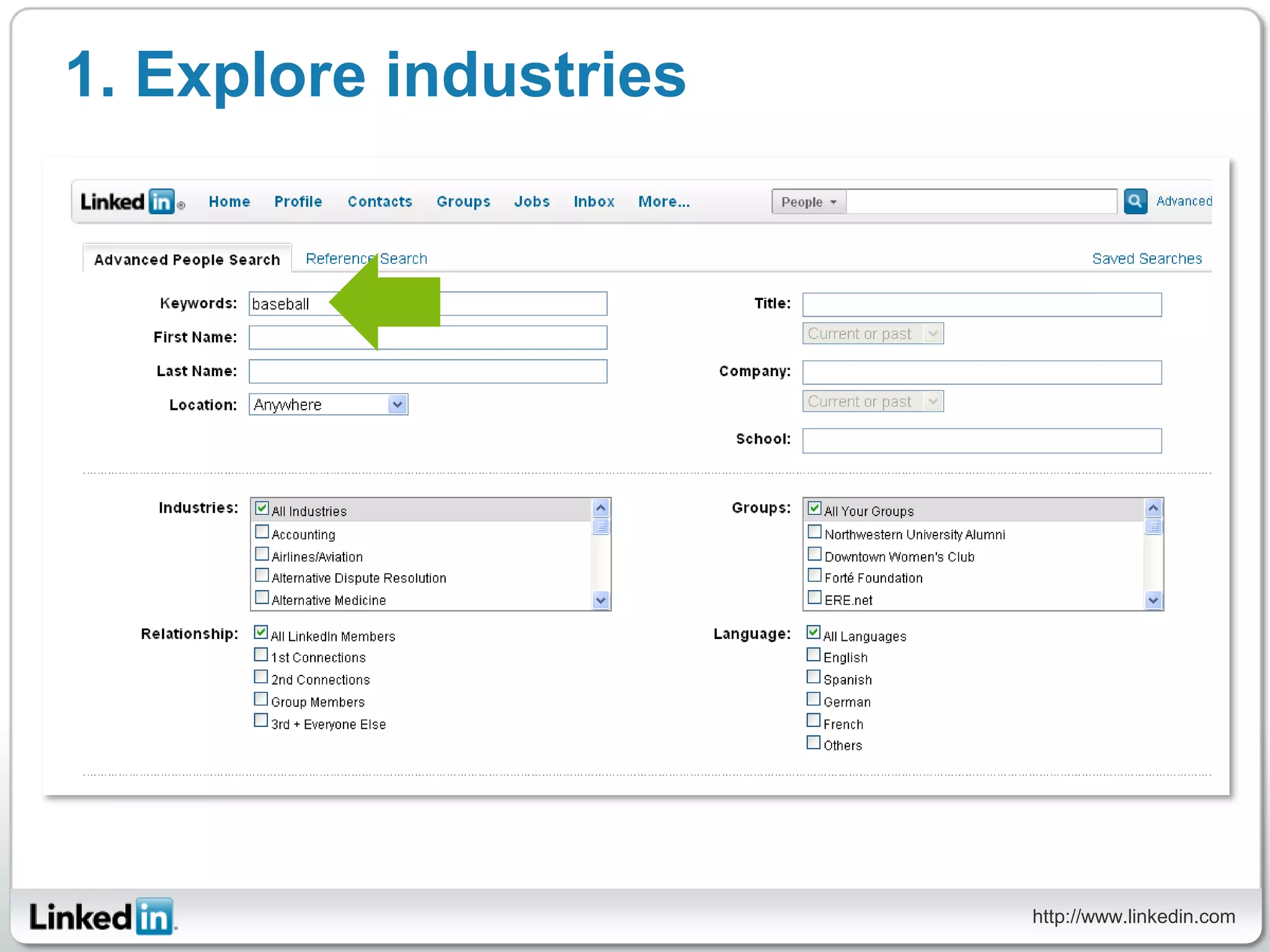1270x952 pixels.
Task: Check the Airlines/Aviation industry box
Action: (262, 554)
